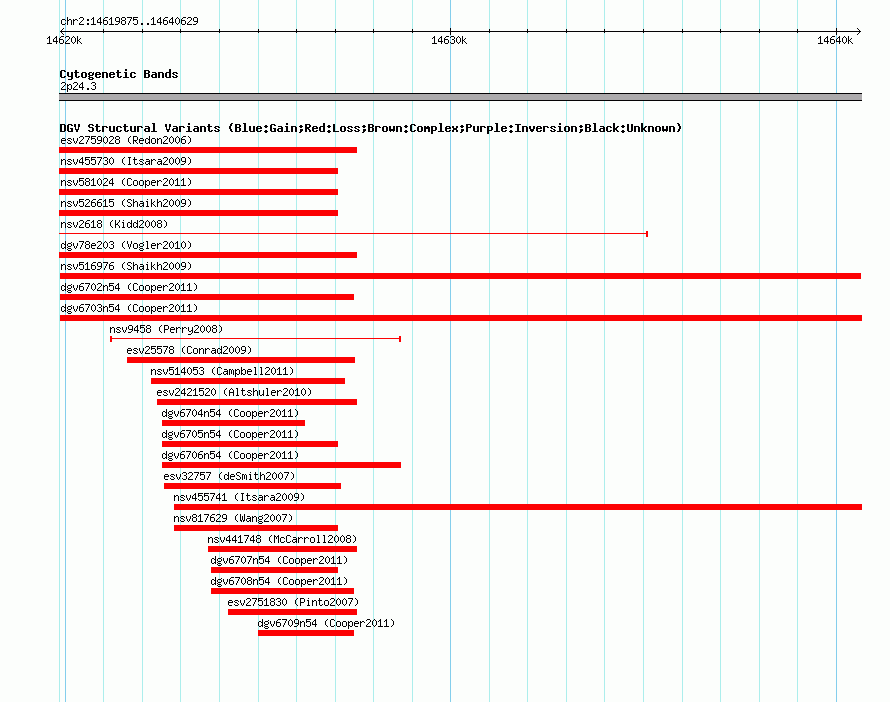Click the esv2759028 (Redon2006) variant label
Viewport: 890px width, 702px height.
click(126, 140)
